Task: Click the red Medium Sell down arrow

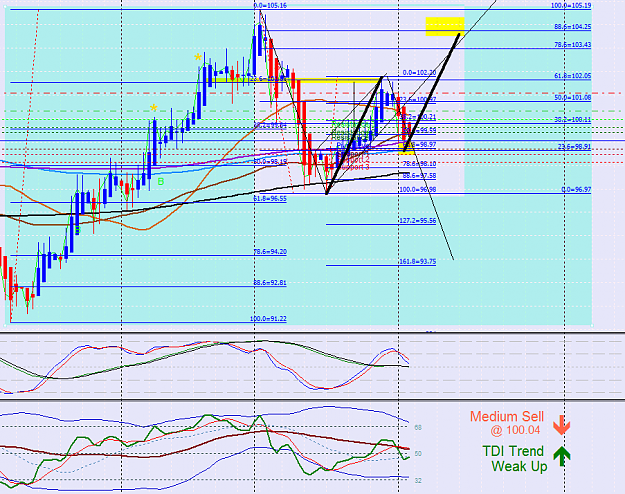Action: coord(561,425)
